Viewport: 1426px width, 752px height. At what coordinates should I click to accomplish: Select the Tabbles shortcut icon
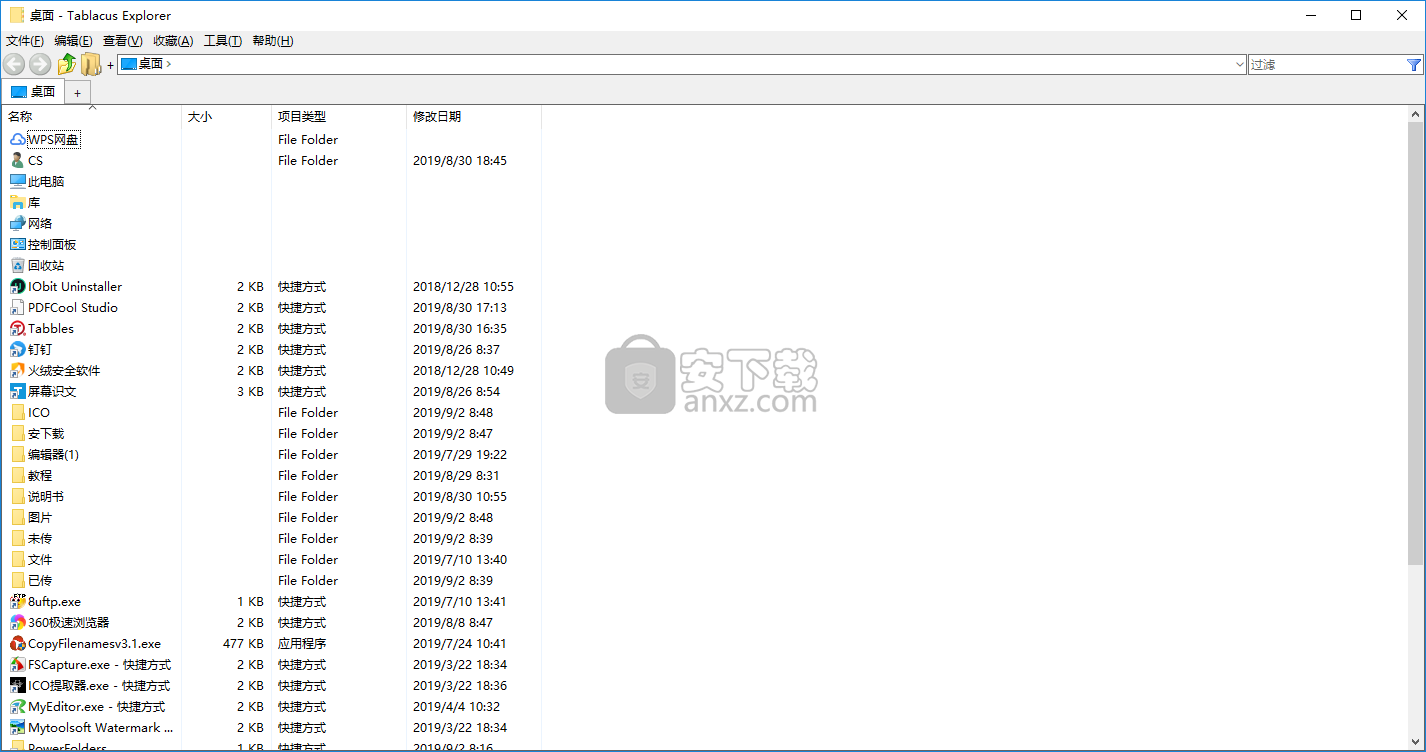tap(18, 328)
